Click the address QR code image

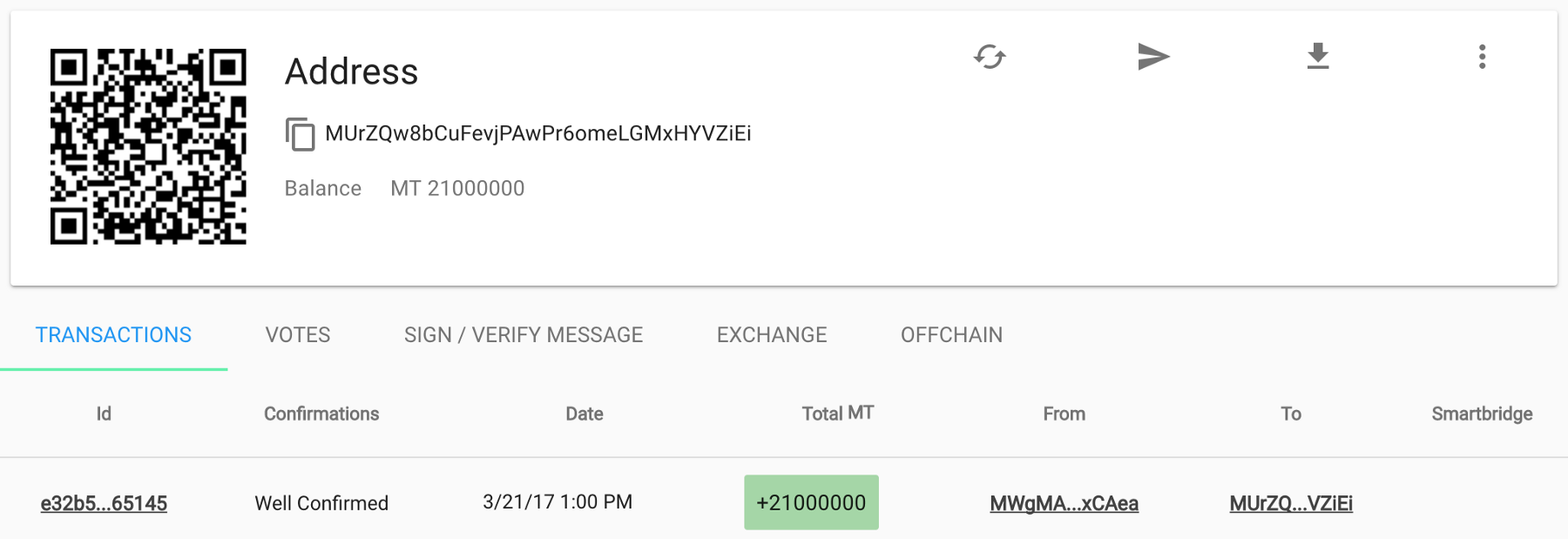pos(148,146)
